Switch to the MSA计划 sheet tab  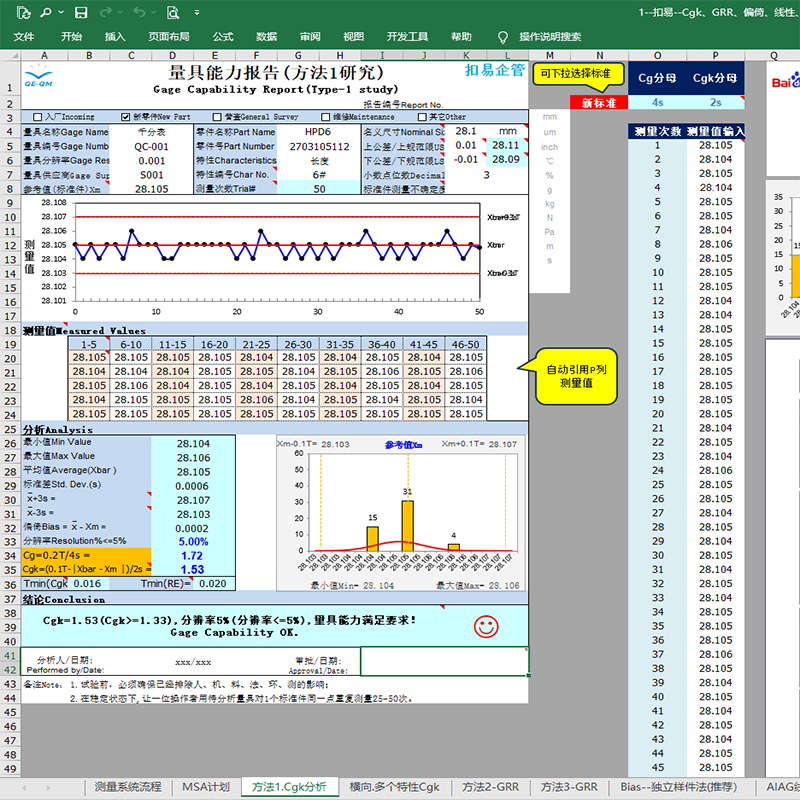click(x=206, y=787)
